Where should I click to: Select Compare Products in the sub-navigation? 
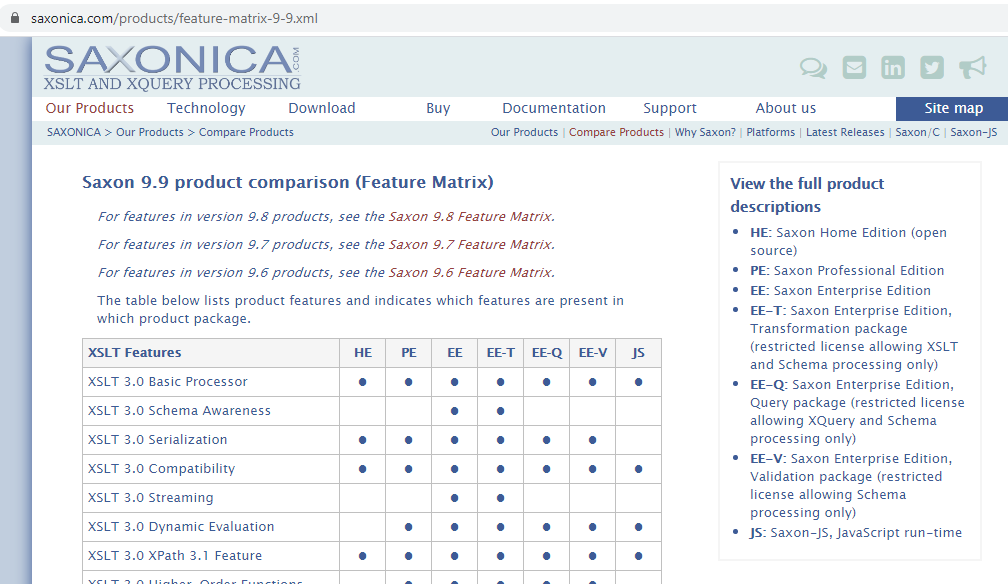pos(616,132)
